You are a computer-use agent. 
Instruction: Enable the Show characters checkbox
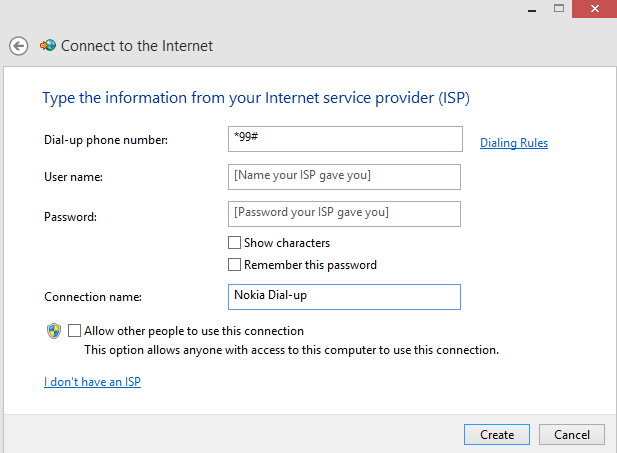pos(235,243)
